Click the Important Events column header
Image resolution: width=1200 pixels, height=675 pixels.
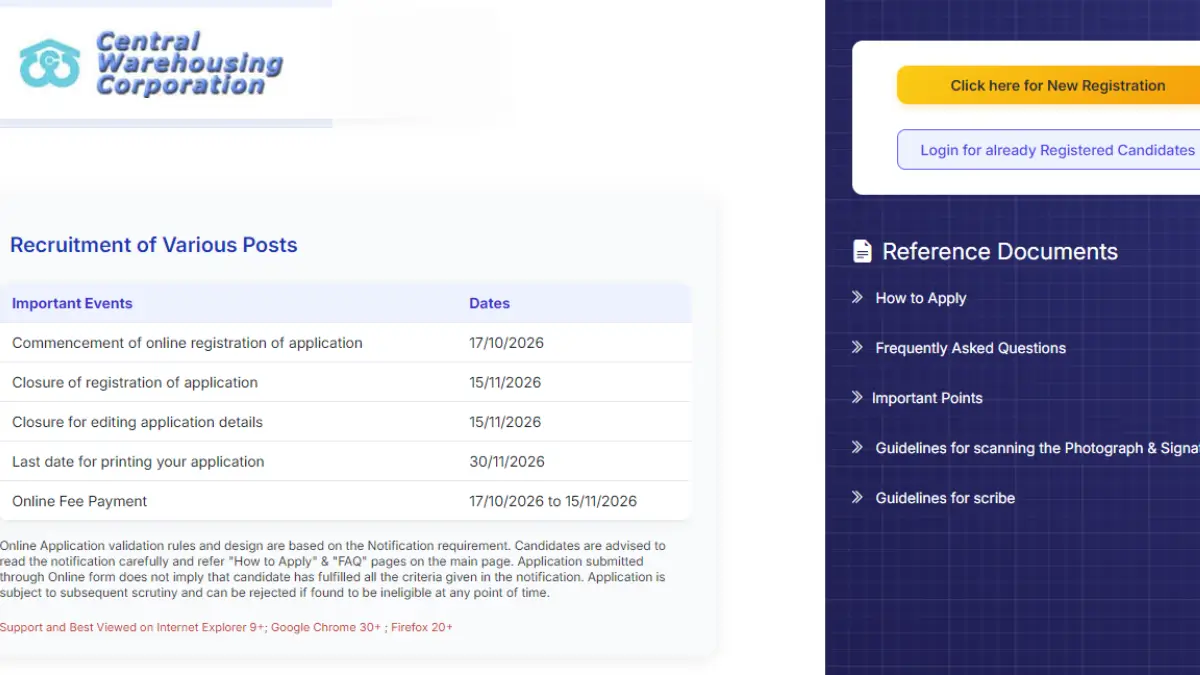(72, 303)
